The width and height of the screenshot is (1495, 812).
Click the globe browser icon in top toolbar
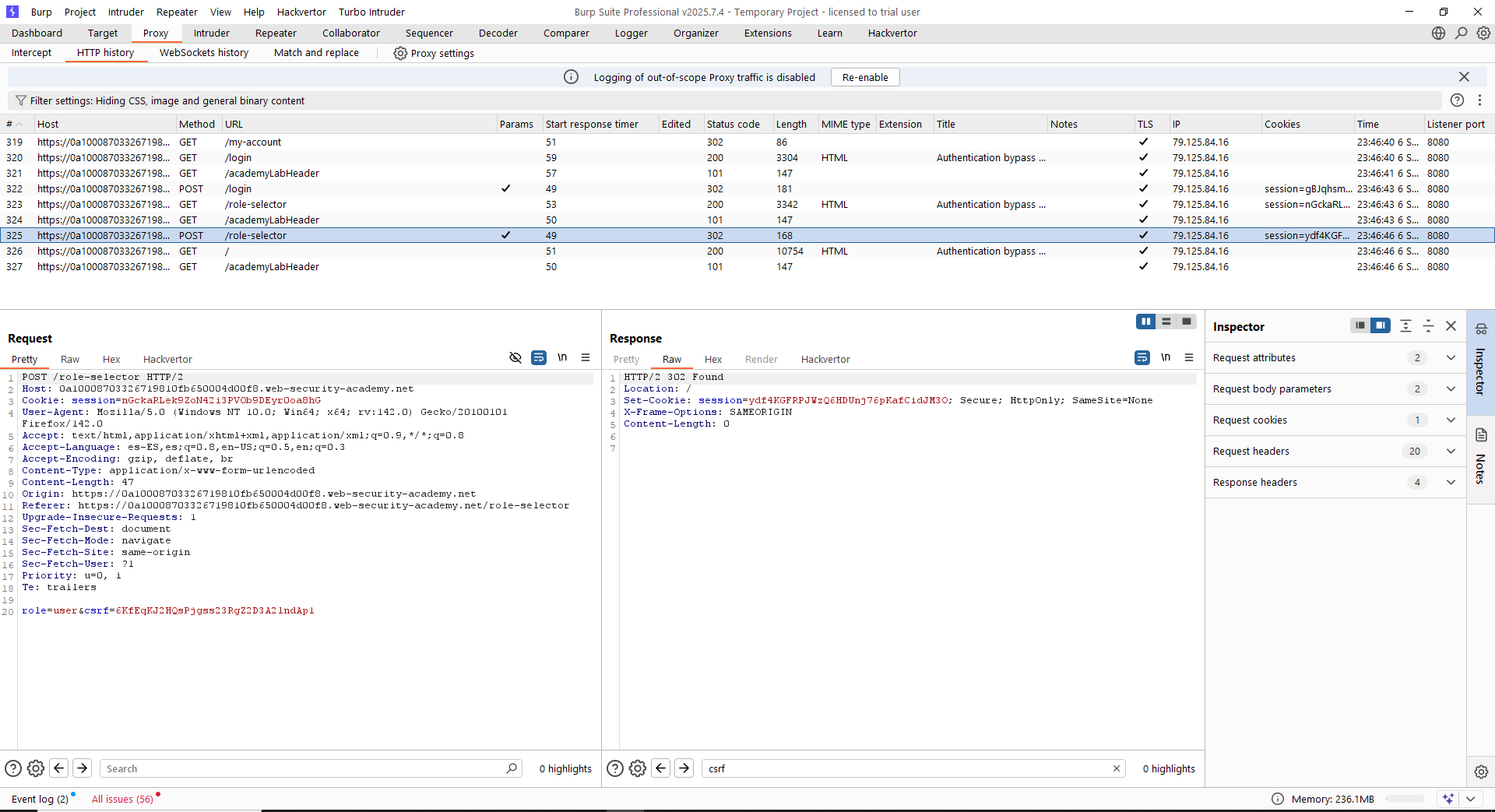(x=1438, y=33)
